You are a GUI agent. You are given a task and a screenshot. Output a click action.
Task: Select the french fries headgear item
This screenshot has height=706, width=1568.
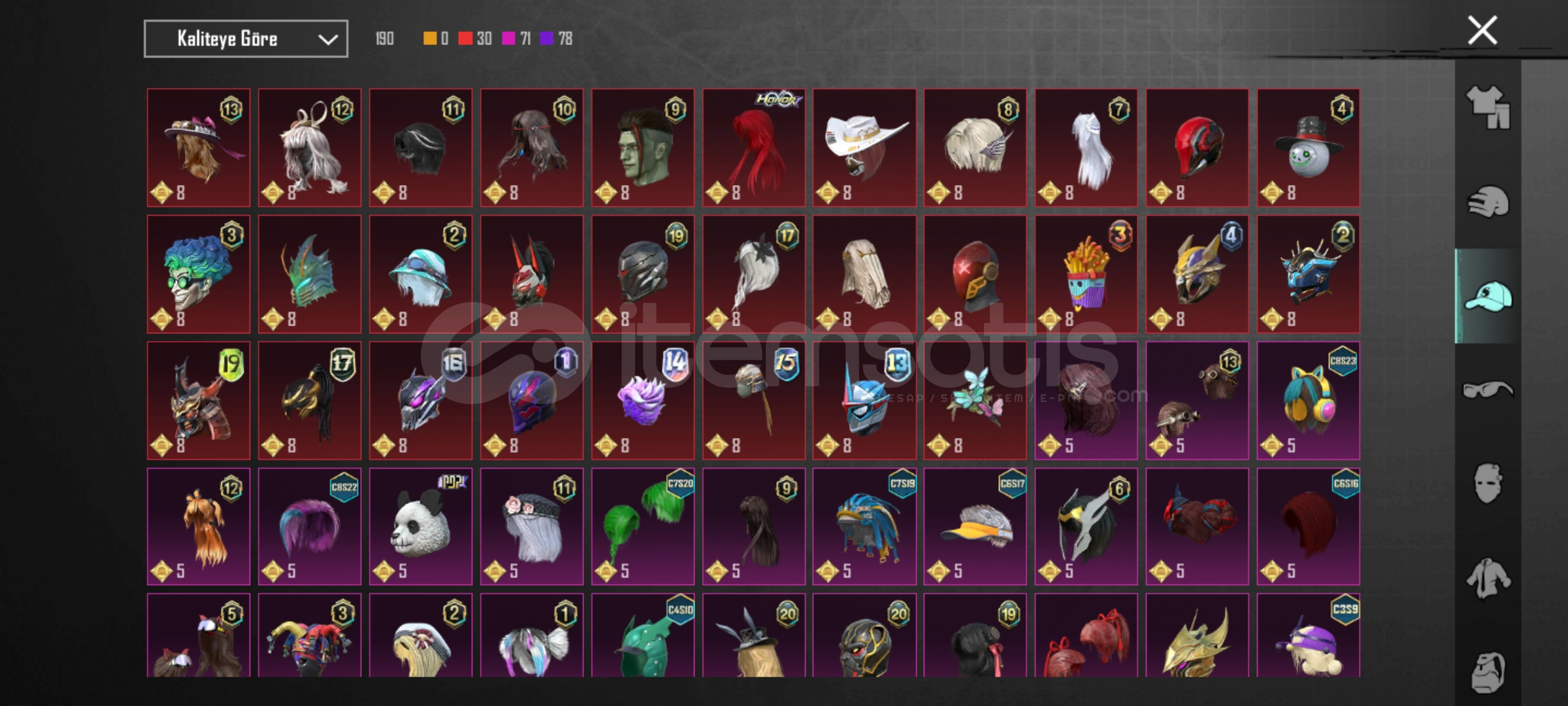[1086, 274]
